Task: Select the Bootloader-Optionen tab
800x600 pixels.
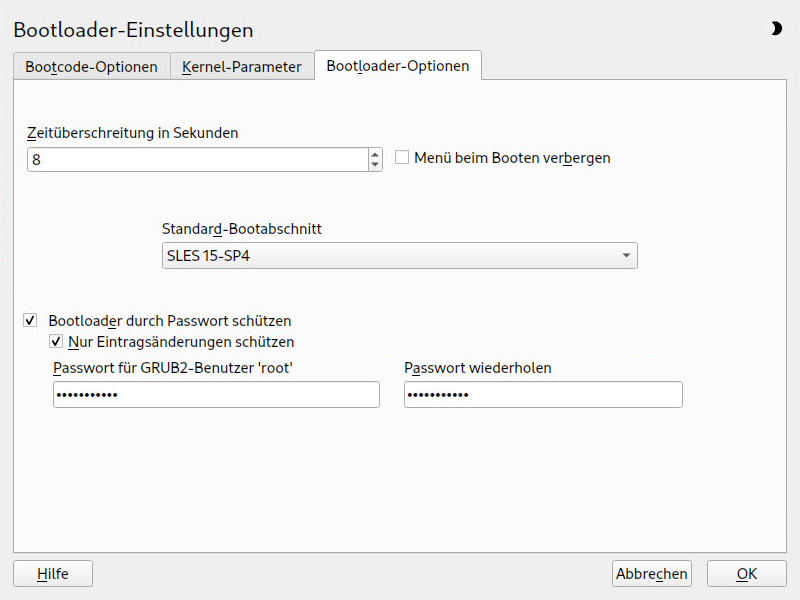Action: [x=397, y=67]
